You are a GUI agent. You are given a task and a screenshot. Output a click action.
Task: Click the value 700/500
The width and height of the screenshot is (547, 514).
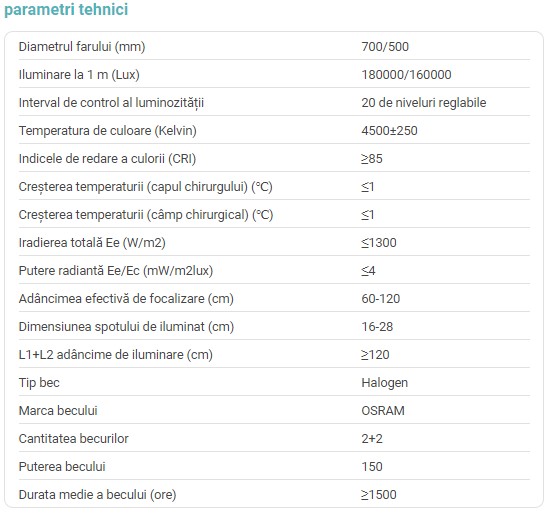coord(385,47)
